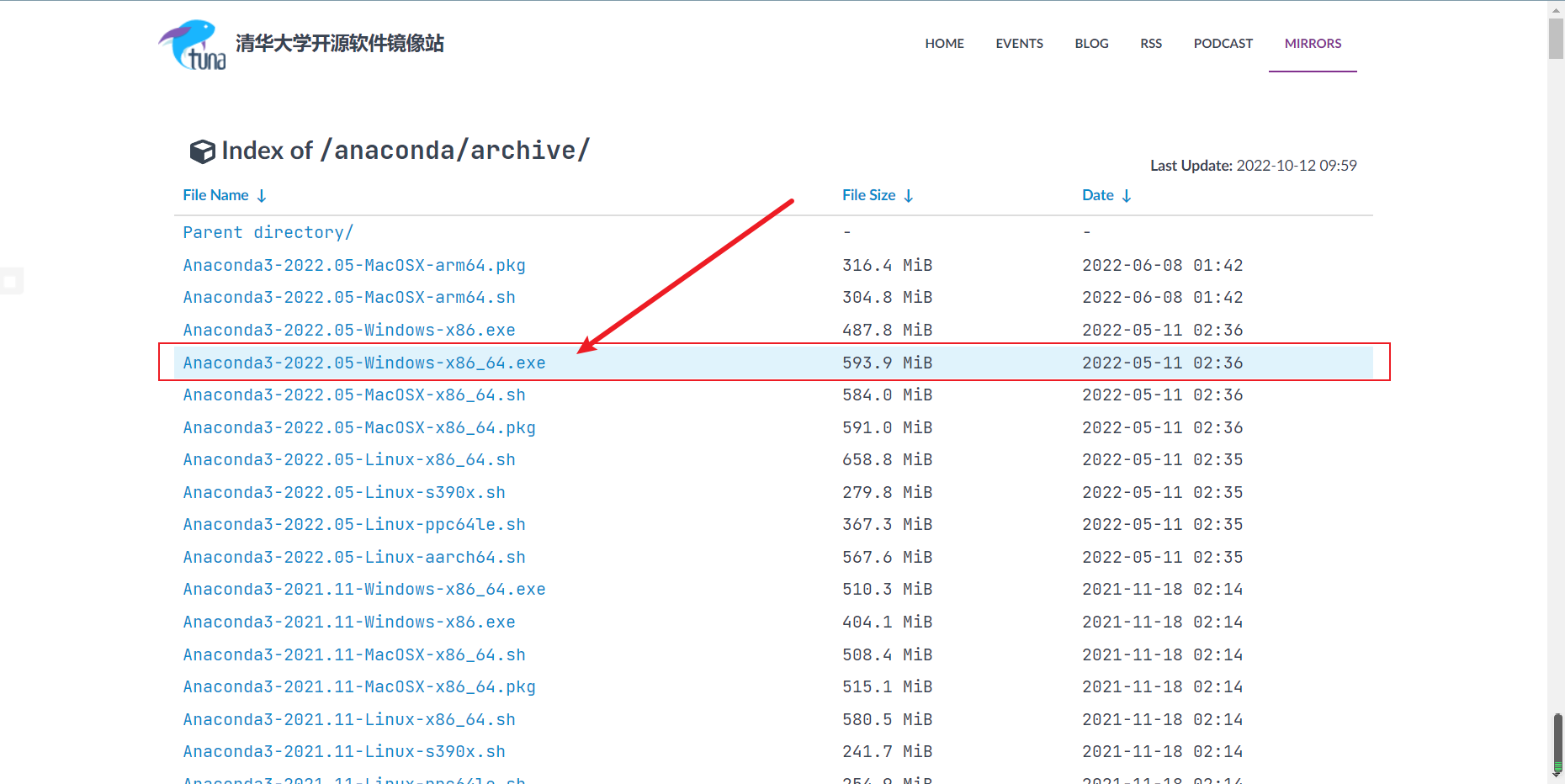Click the page vertical scrollbar thumb

point(1556,39)
